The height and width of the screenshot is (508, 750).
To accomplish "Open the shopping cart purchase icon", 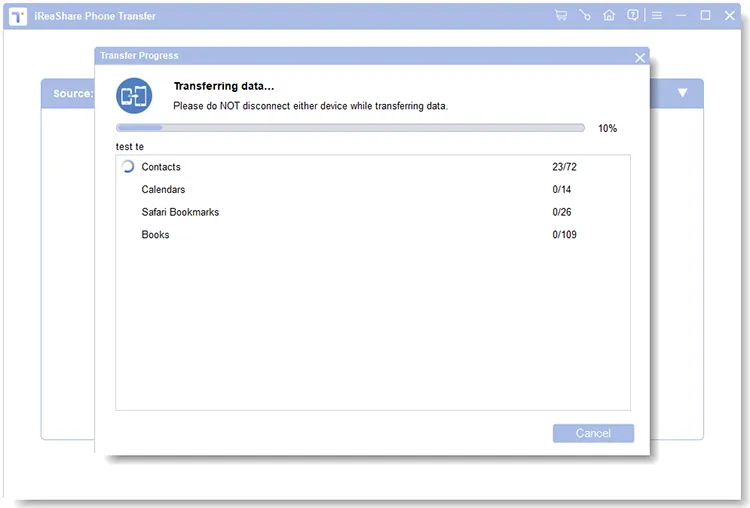I will pos(561,15).
